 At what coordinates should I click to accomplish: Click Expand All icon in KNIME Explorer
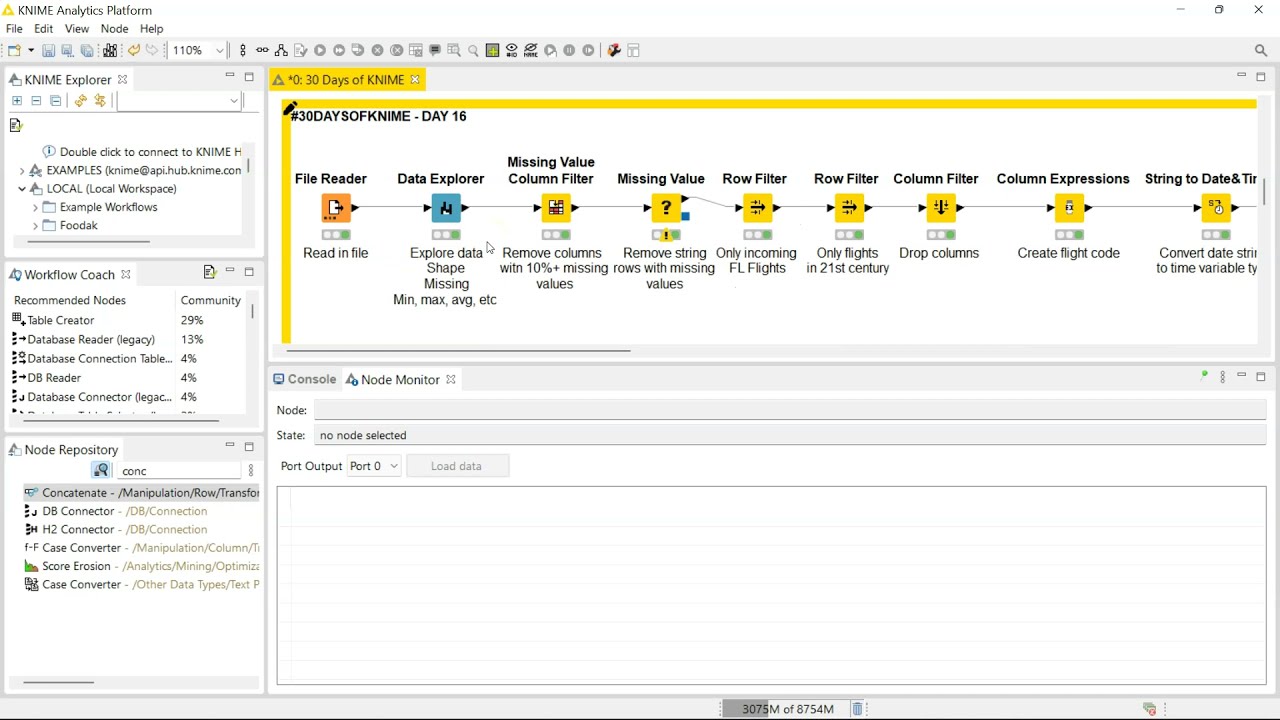coord(16,101)
